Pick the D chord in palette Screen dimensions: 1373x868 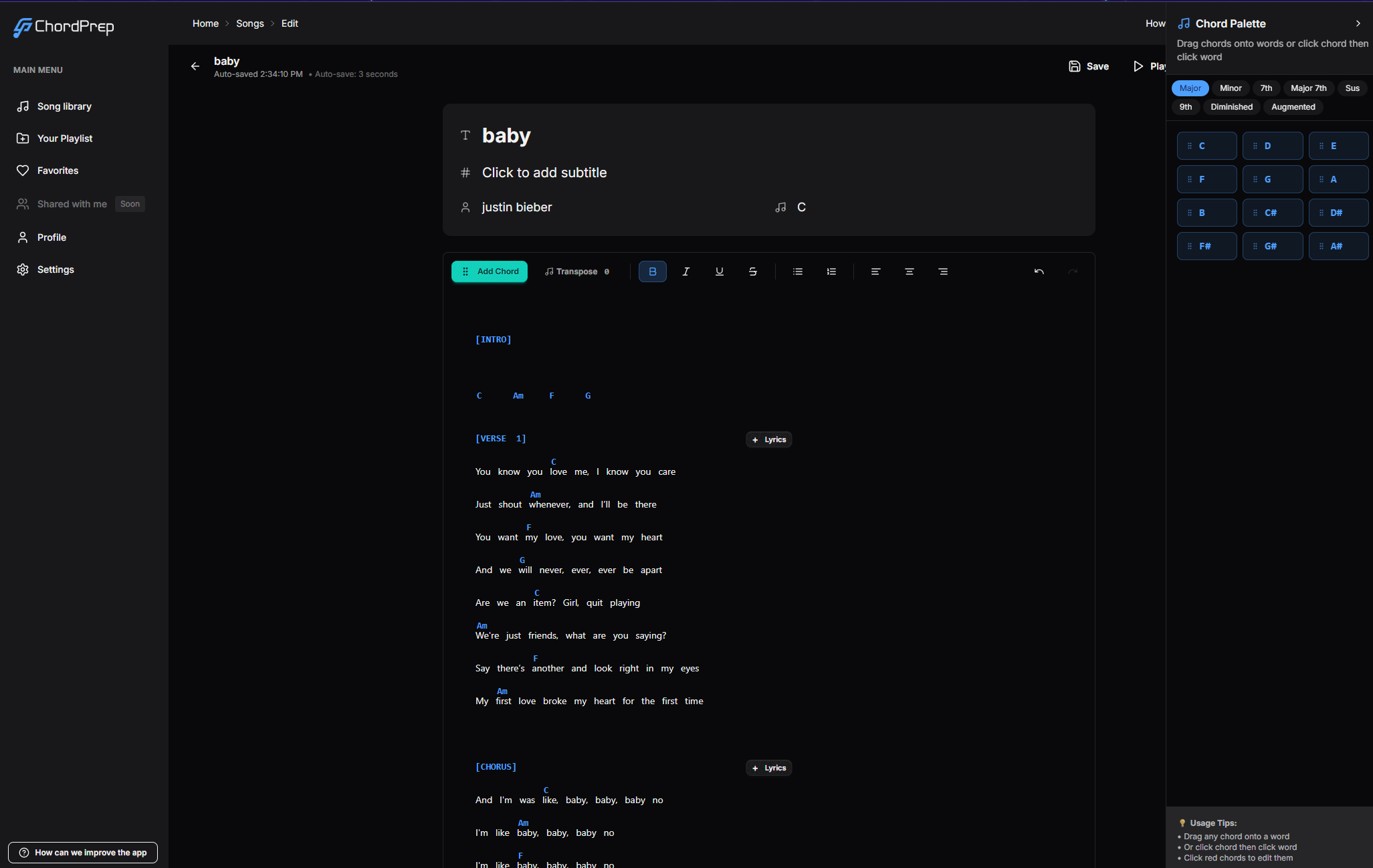(x=1273, y=146)
